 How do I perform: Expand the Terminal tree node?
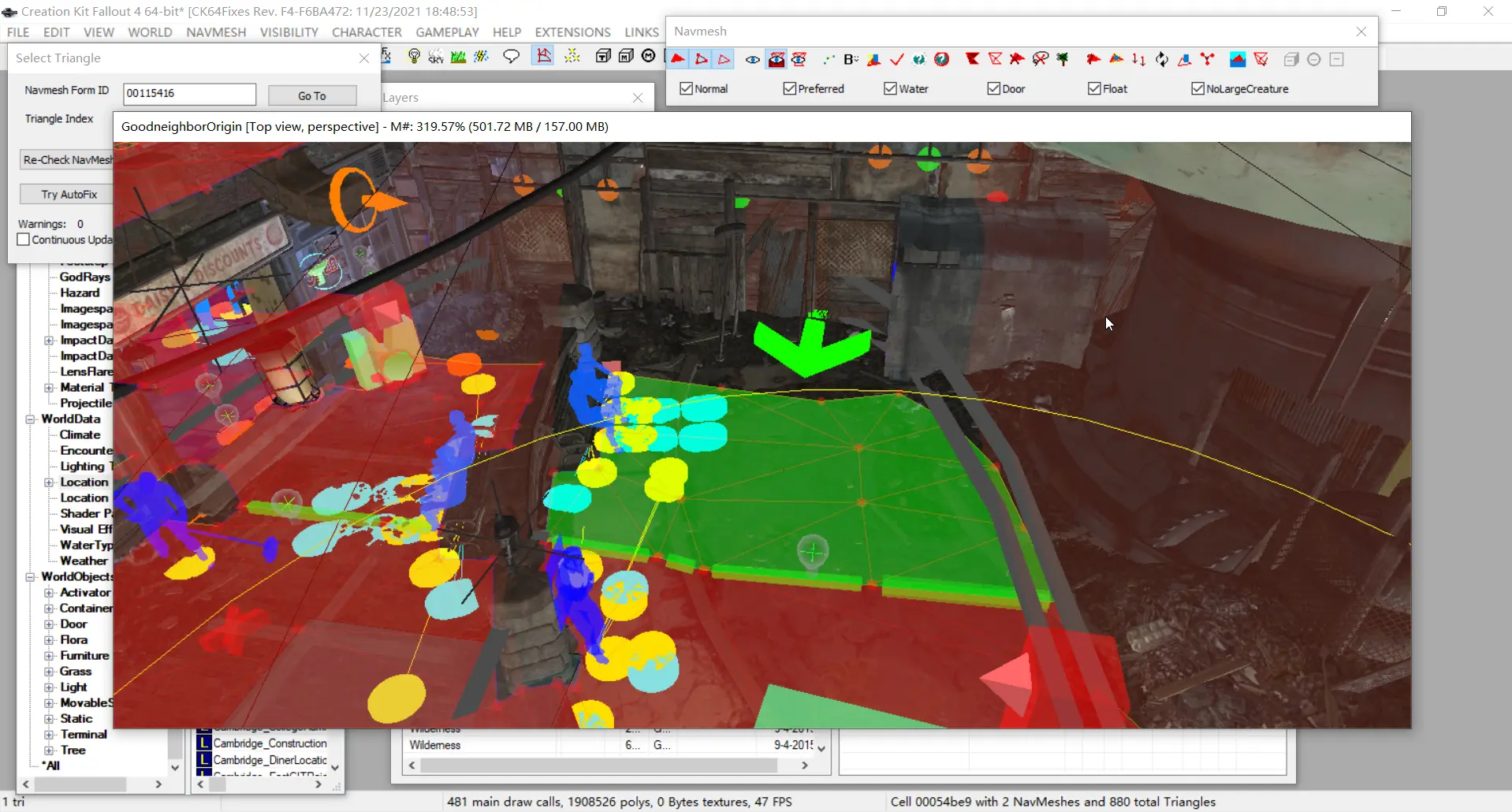(49, 735)
